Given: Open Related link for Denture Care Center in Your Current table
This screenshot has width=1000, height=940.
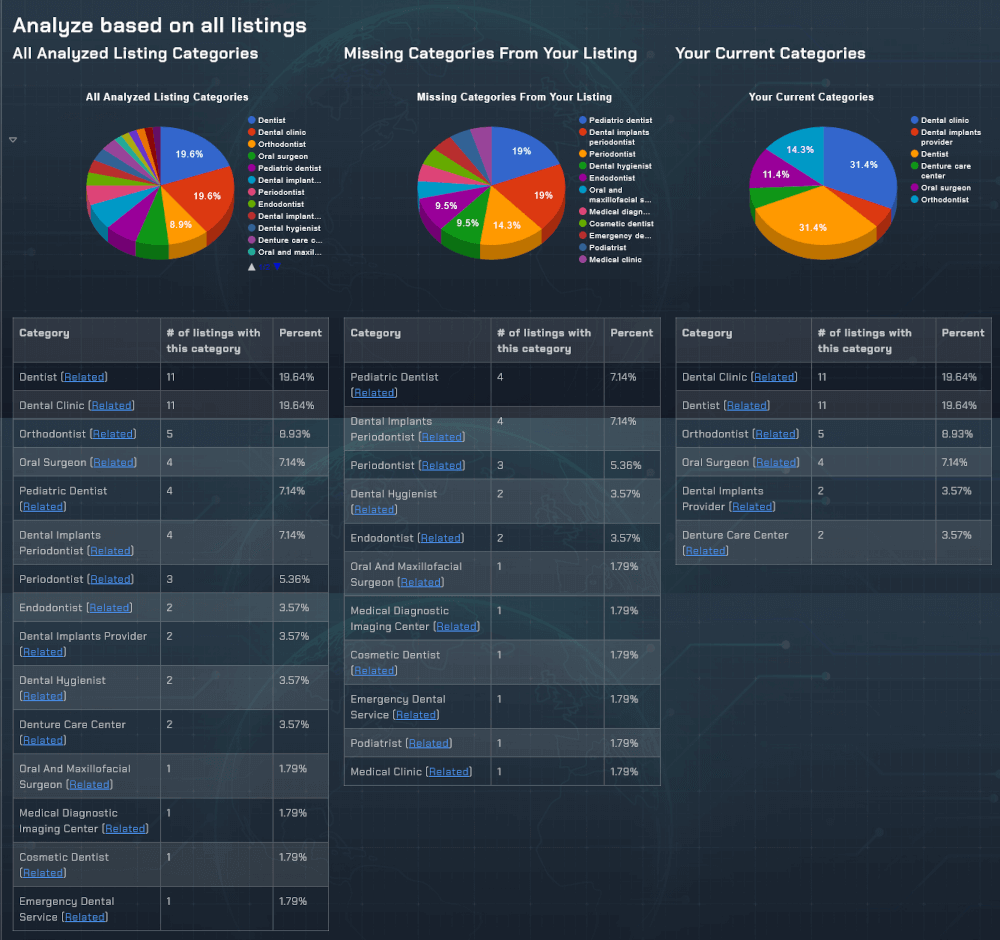Looking at the screenshot, I should [x=706, y=551].
